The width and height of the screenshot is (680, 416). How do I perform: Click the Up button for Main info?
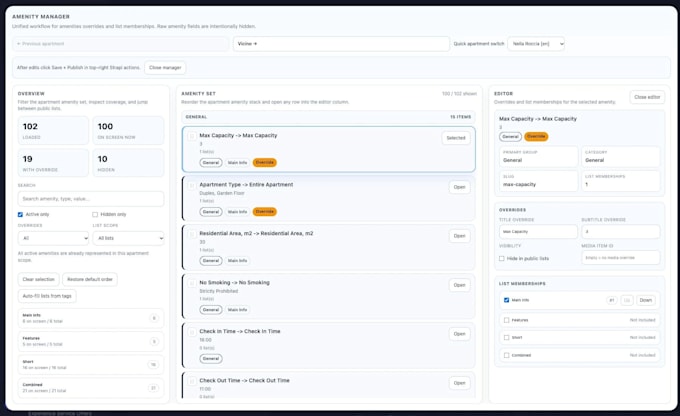(627, 300)
